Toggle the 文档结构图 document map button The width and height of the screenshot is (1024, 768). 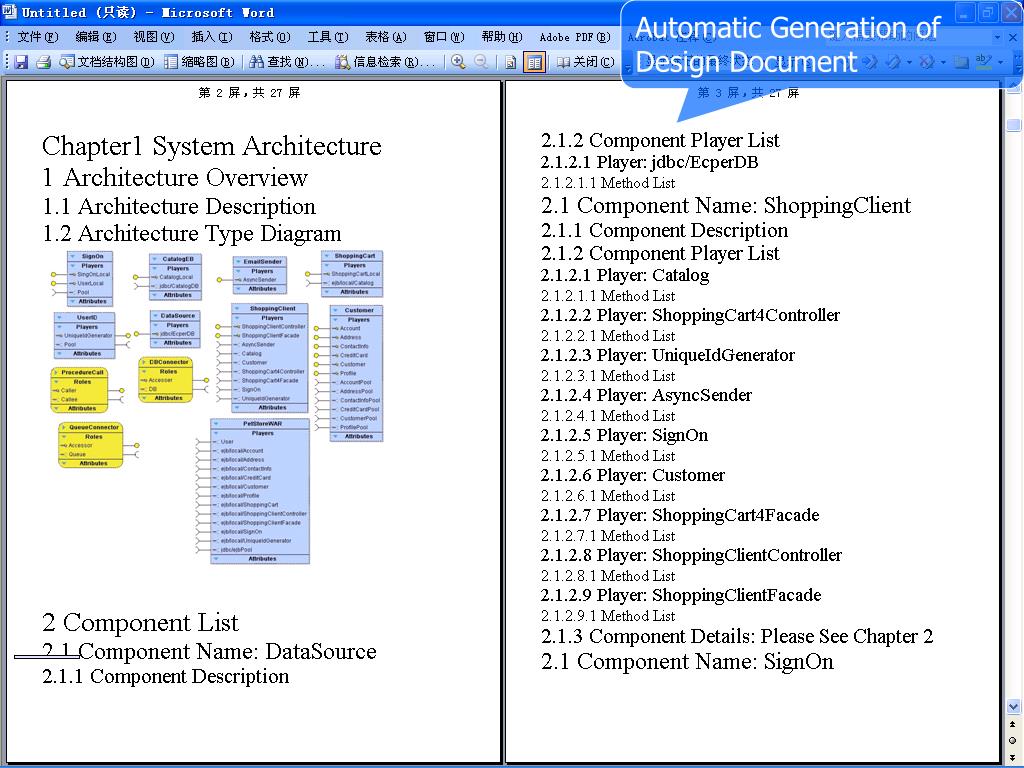pos(106,62)
